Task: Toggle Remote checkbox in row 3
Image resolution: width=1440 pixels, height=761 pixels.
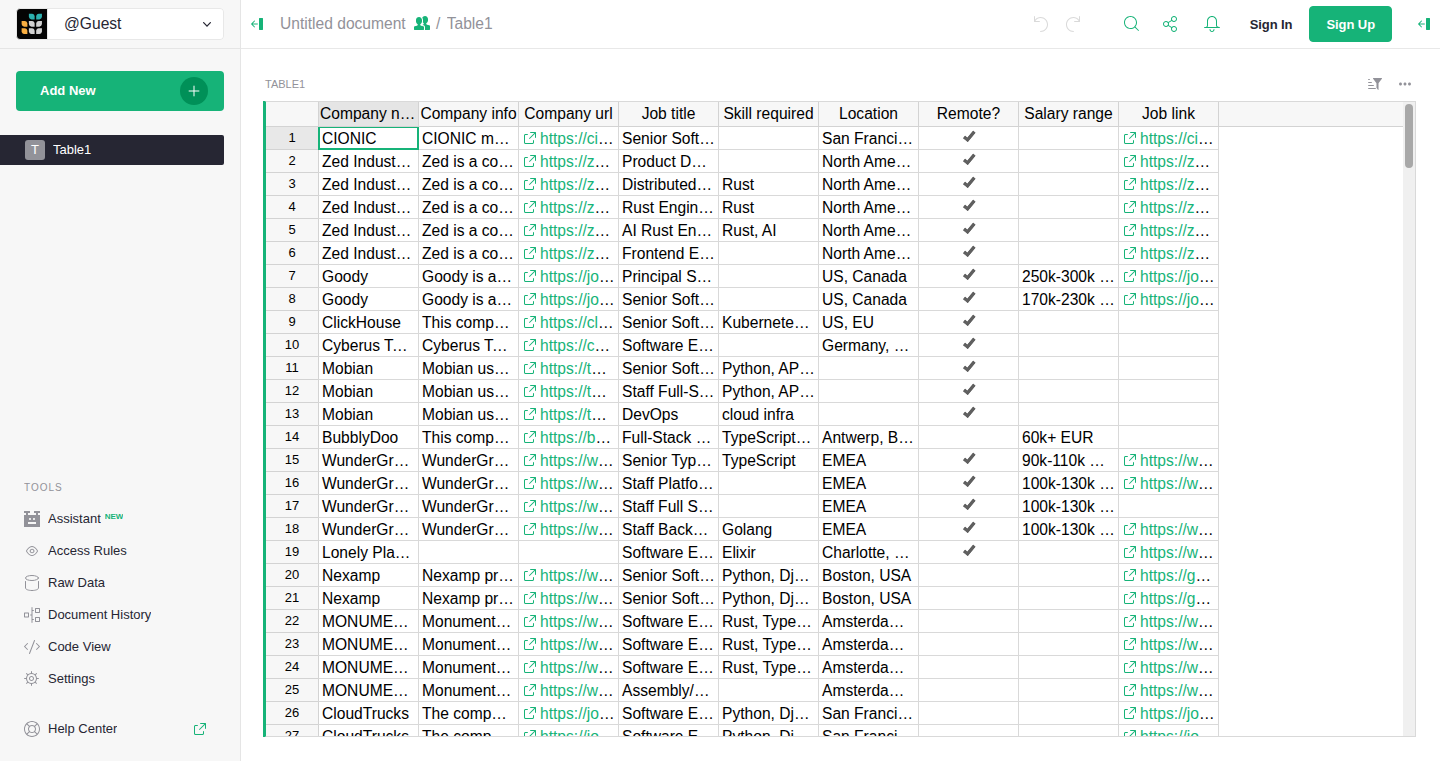Action: [x=969, y=183]
